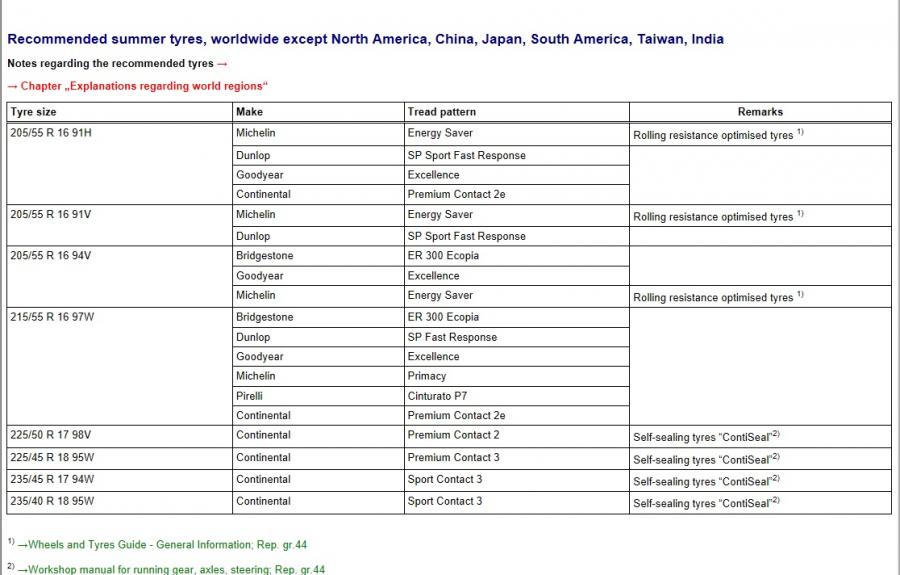Click the 'Recommended summer tyres' page heading
The width and height of the screenshot is (900, 575).
365,39
